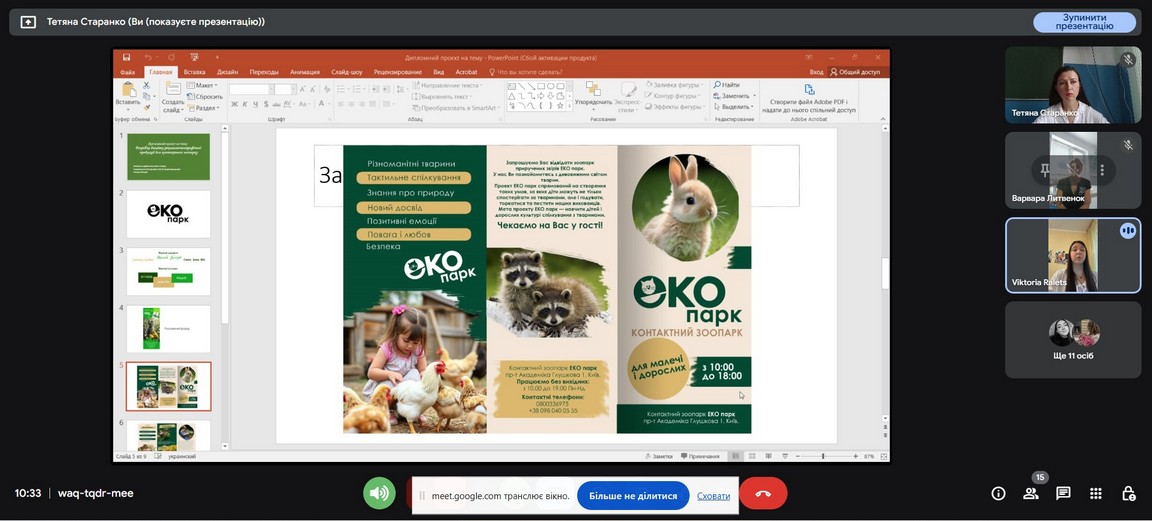Open meeting details info icon

998,493
